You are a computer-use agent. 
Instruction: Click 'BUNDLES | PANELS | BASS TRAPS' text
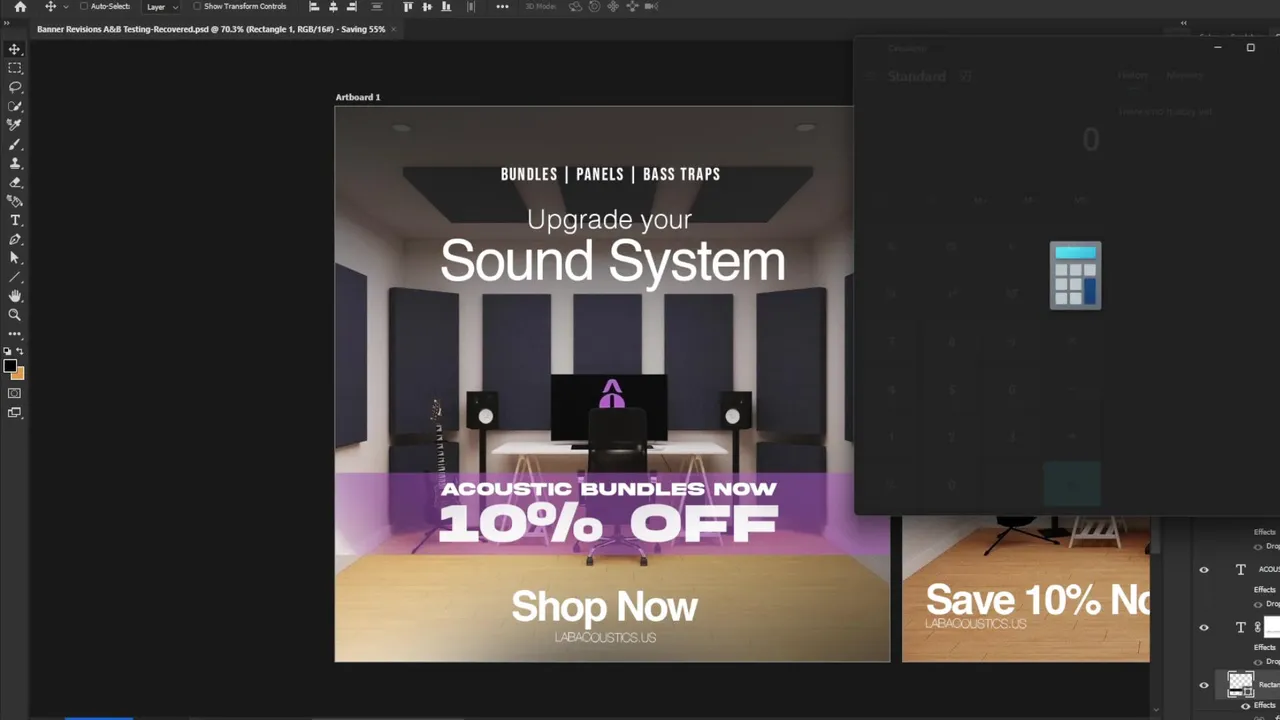tap(610, 174)
